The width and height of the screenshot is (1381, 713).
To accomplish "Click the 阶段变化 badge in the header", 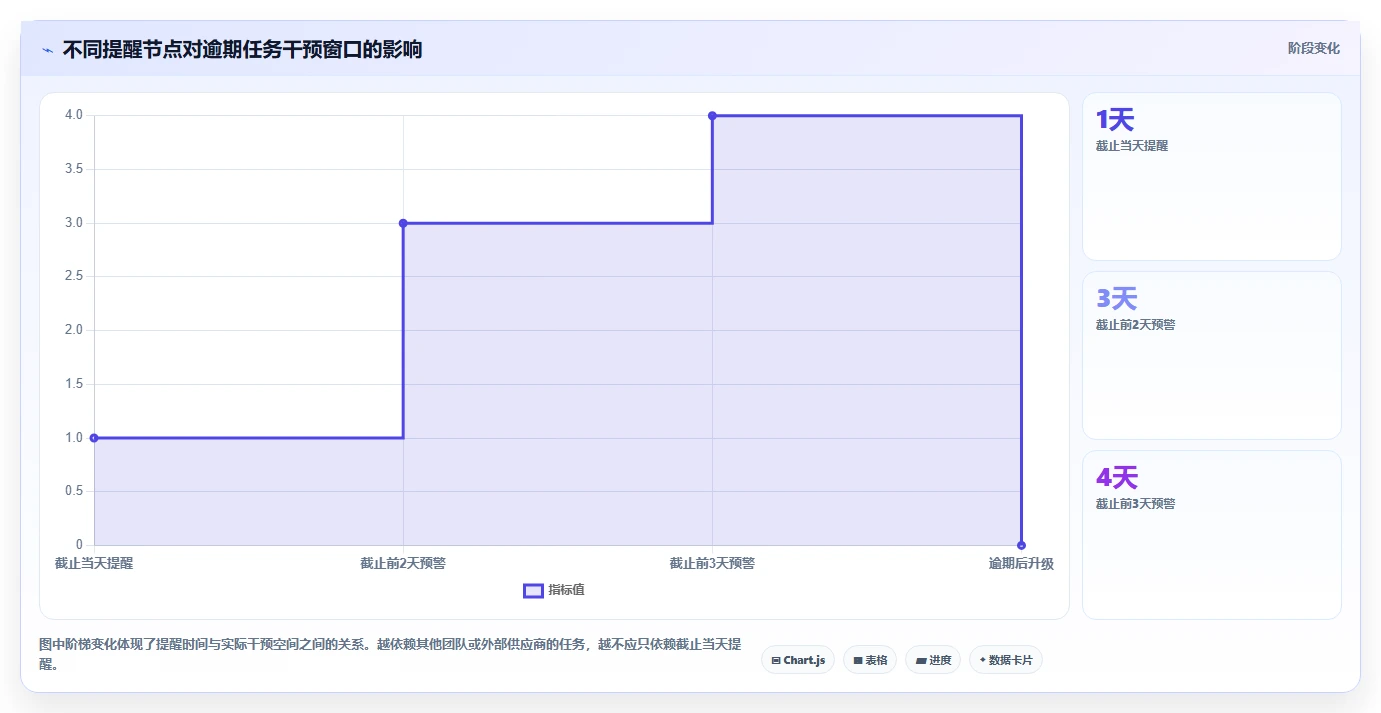I will (1313, 48).
